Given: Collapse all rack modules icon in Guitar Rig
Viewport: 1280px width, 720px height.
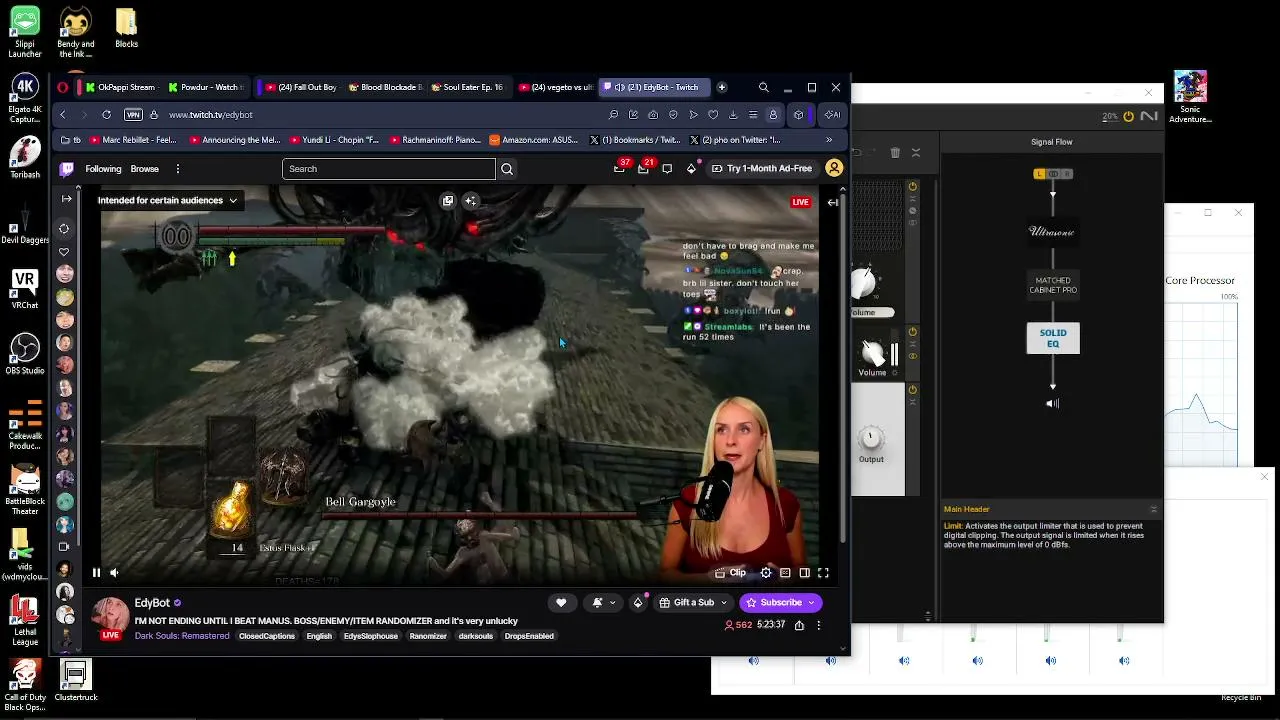Looking at the screenshot, I should 916,153.
